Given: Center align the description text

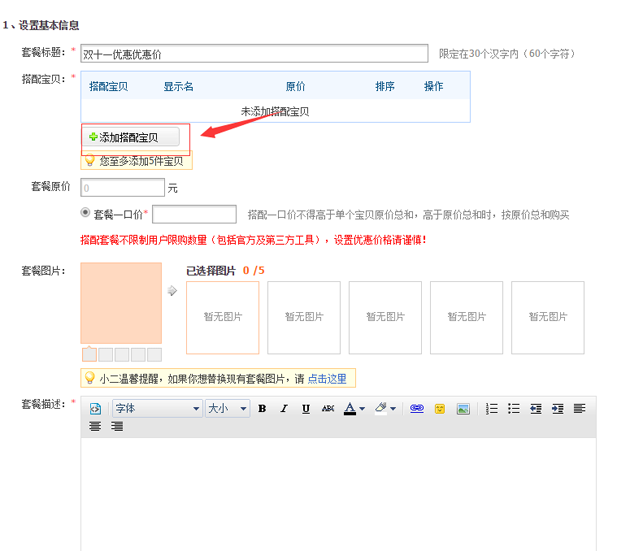Looking at the screenshot, I should click(x=96, y=426).
